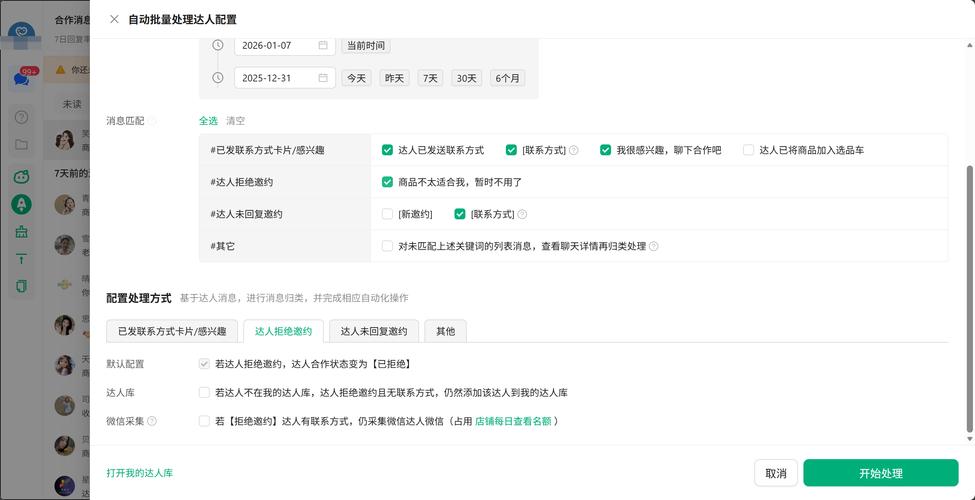Image resolution: width=975 pixels, height=500 pixels.
Task: Click scrollbar down arrow at dialog bottom
Action: click(970, 438)
